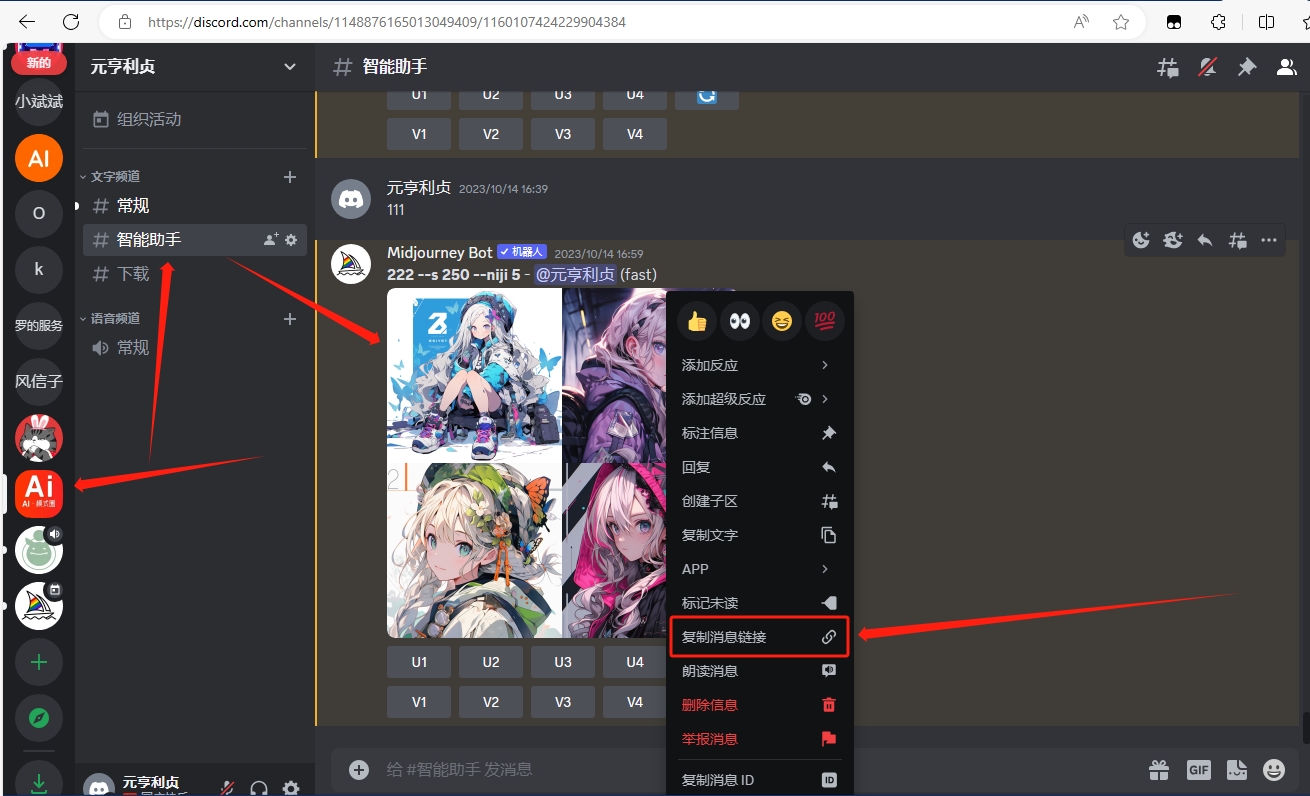The image size is (1310, 796).
Task: Open the Midjourney sailboat server icon
Action: (x=39, y=605)
